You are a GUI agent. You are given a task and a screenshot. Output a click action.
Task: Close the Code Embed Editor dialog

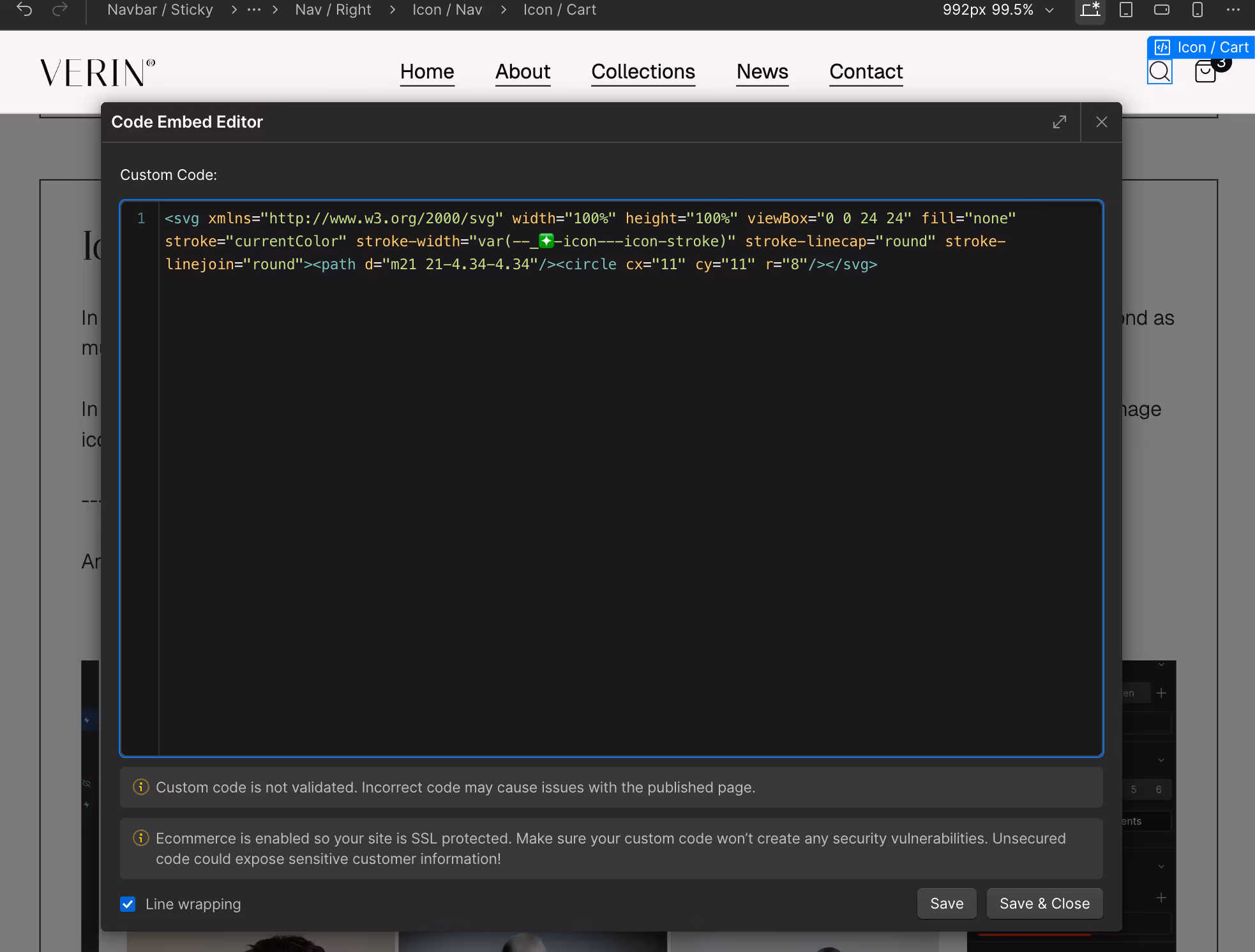[1102, 122]
